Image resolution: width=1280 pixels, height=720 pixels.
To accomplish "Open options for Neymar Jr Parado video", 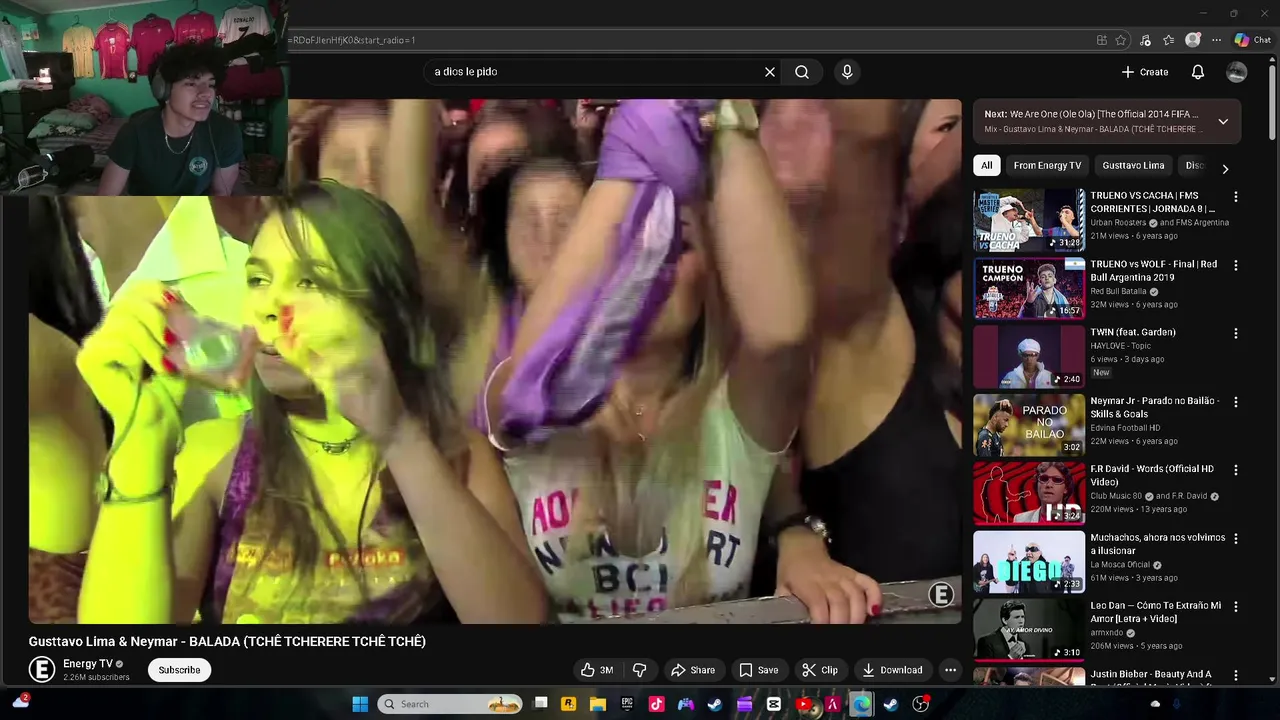I will pyautogui.click(x=1236, y=402).
